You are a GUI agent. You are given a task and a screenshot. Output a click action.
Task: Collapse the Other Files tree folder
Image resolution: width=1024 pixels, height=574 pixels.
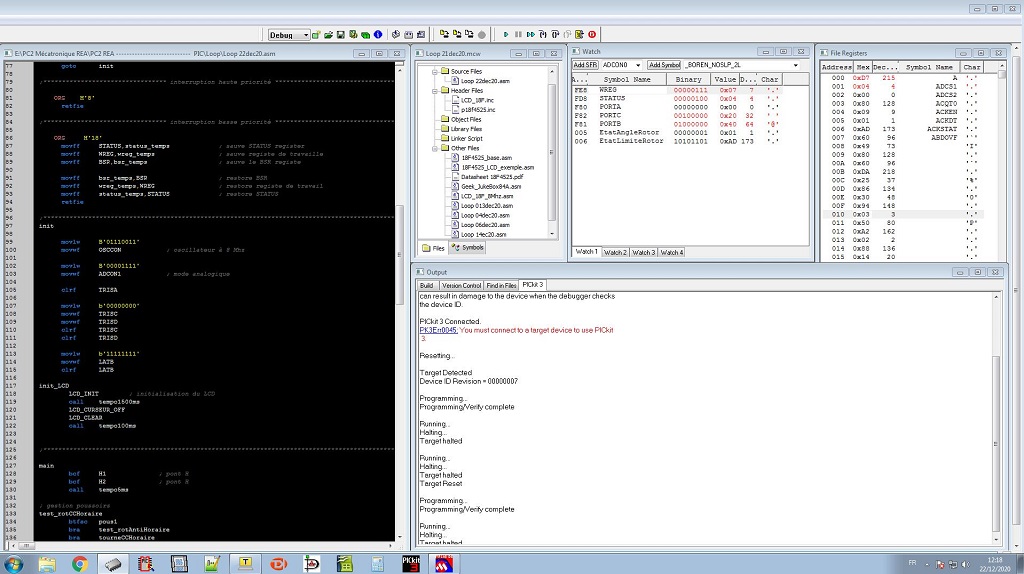(435, 148)
